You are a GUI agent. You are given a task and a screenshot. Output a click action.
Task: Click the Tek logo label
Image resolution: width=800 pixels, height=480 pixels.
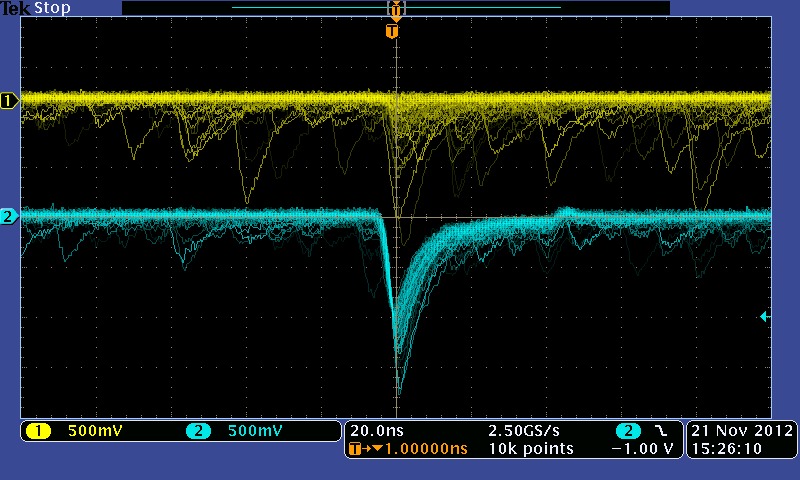coord(15,8)
